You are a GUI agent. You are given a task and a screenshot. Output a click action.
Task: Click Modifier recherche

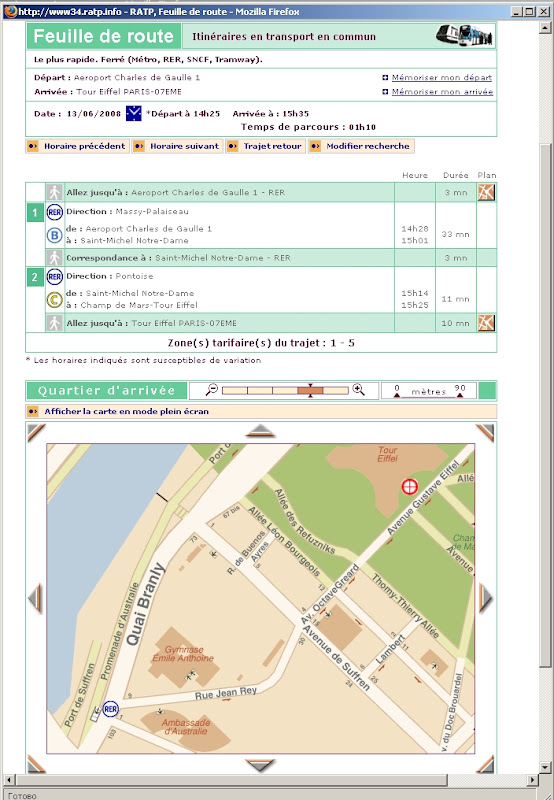click(361, 146)
